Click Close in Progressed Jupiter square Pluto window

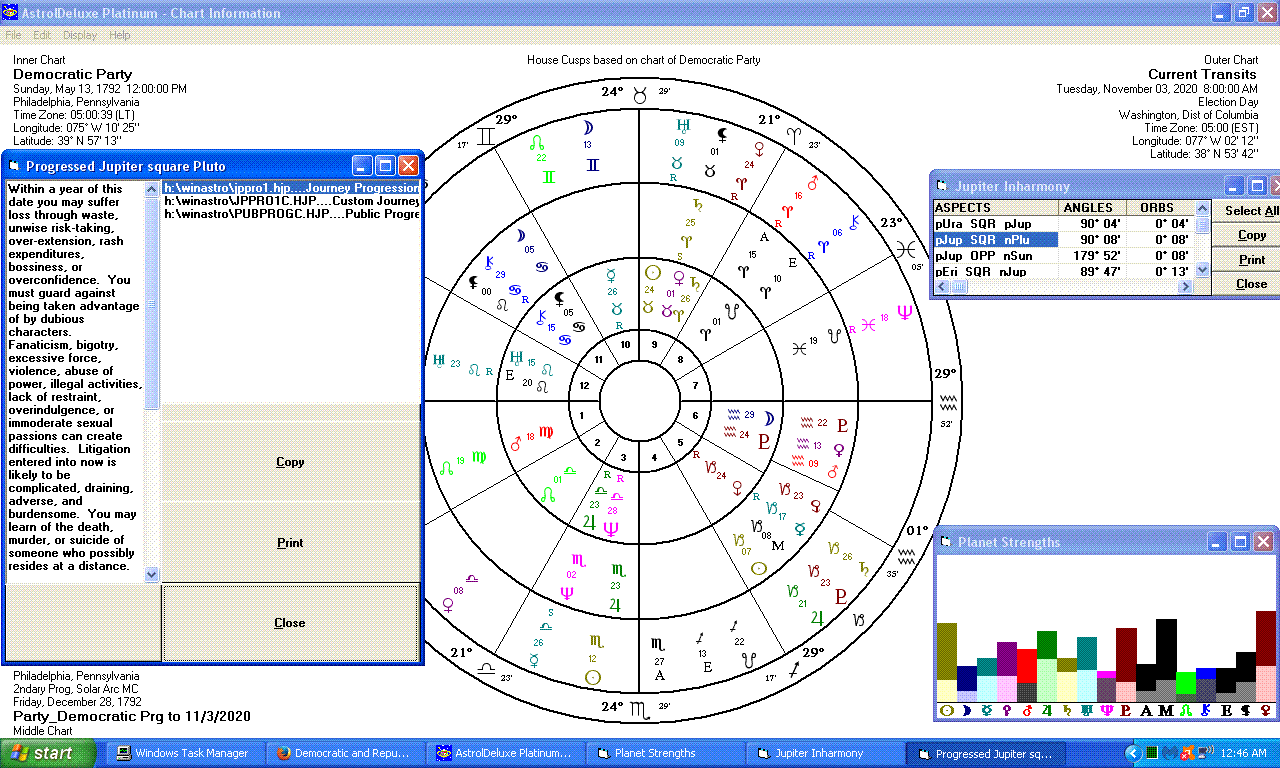point(290,623)
